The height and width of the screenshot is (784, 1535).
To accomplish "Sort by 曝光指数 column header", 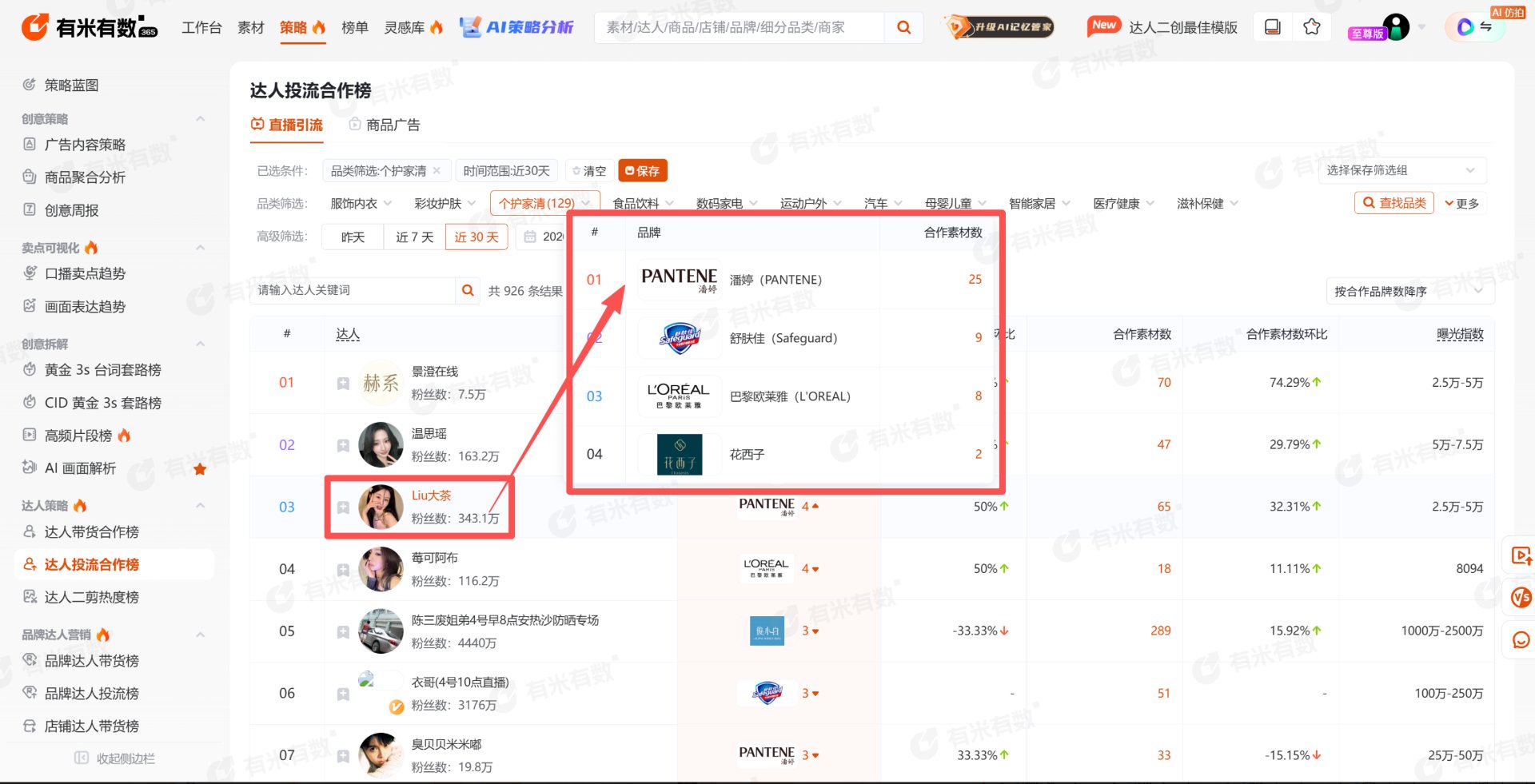I will click(1460, 334).
